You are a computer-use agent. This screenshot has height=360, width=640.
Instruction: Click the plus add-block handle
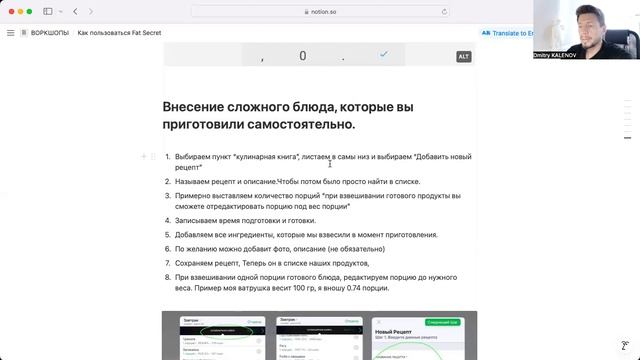[x=144, y=156]
